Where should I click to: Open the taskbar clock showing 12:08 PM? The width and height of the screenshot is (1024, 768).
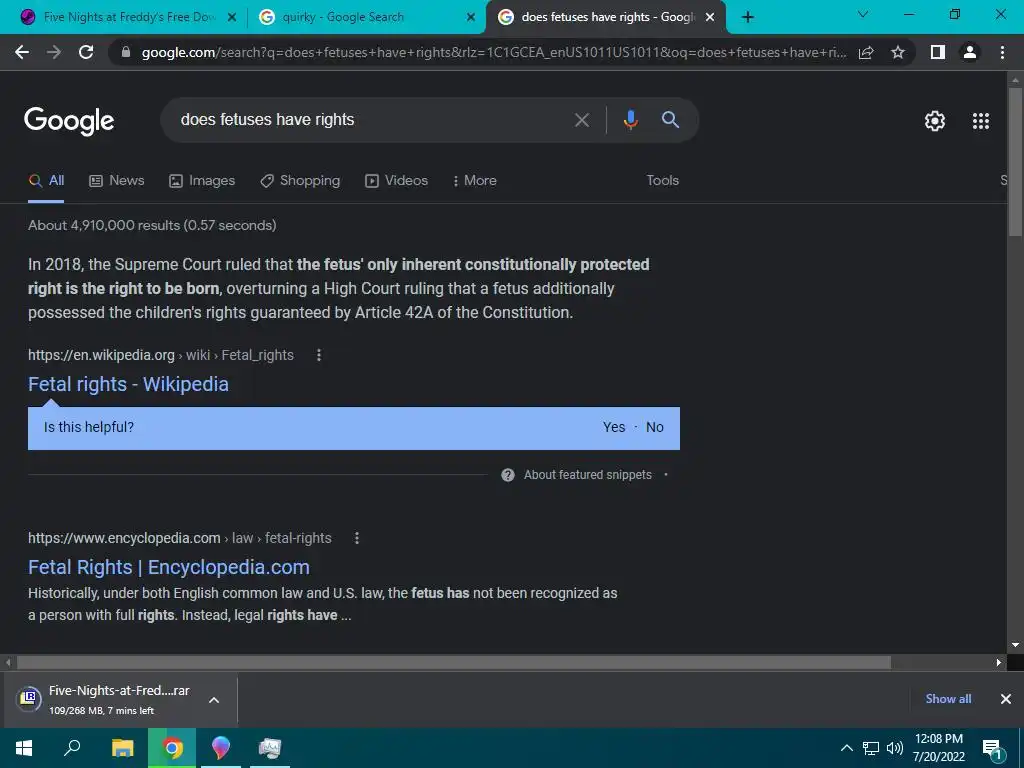pos(938,748)
